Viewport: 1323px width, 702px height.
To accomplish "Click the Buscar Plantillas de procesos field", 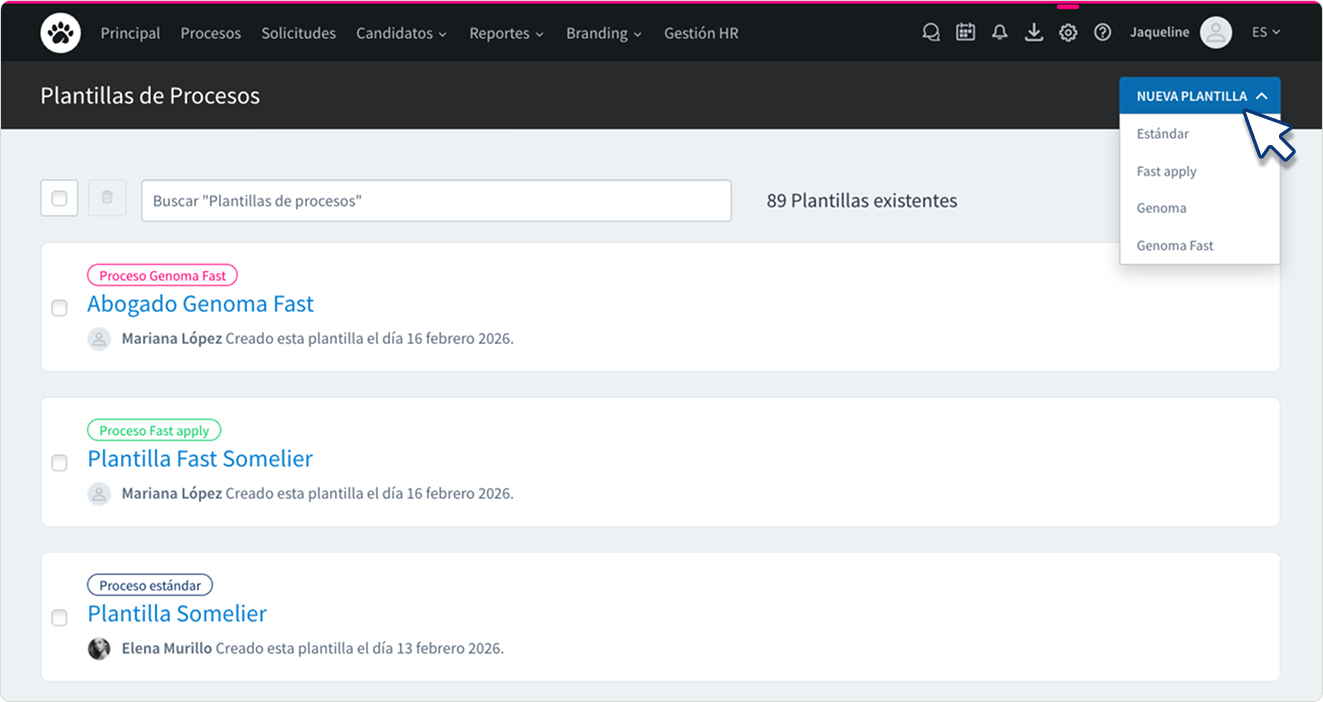I will coord(436,201).
